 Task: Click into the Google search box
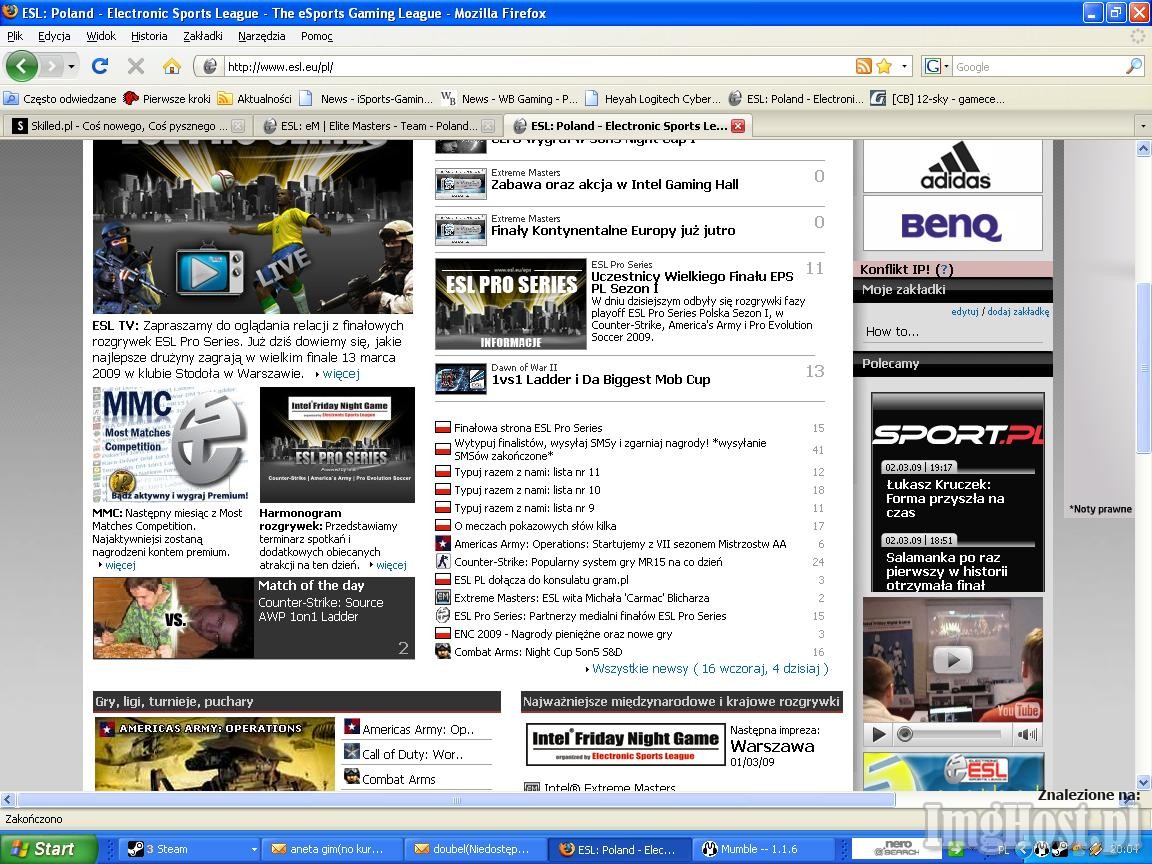[x=1038, y=67]
